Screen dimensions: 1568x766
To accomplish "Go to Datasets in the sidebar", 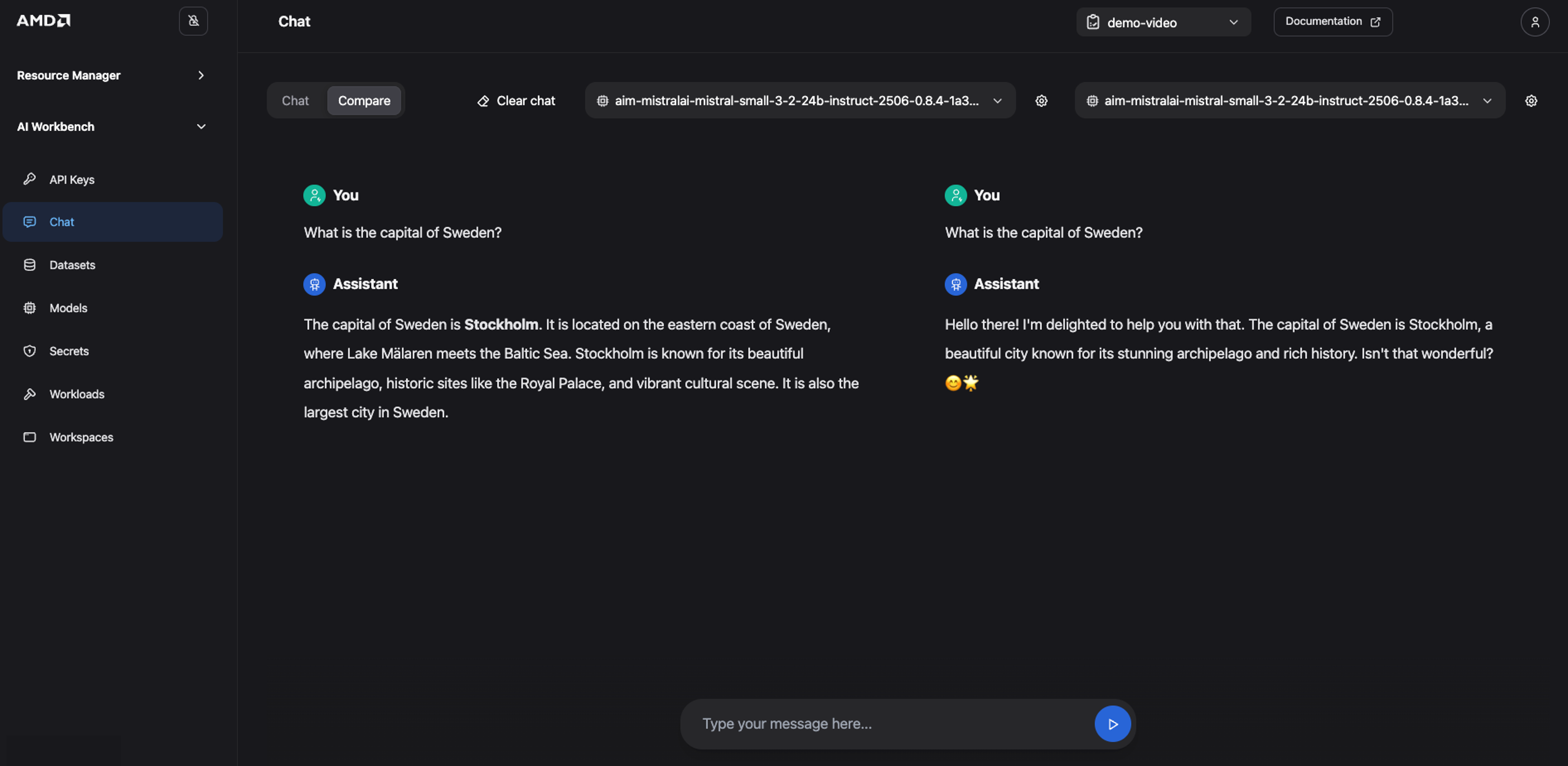I will tap(72, 265).
